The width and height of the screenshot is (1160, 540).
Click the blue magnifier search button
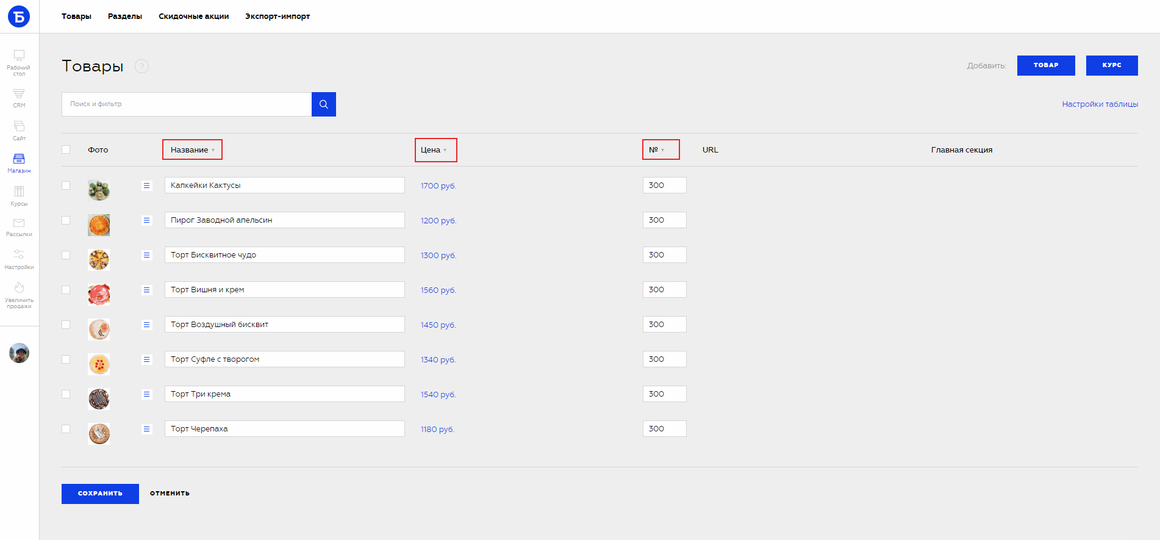coord(324,104)
